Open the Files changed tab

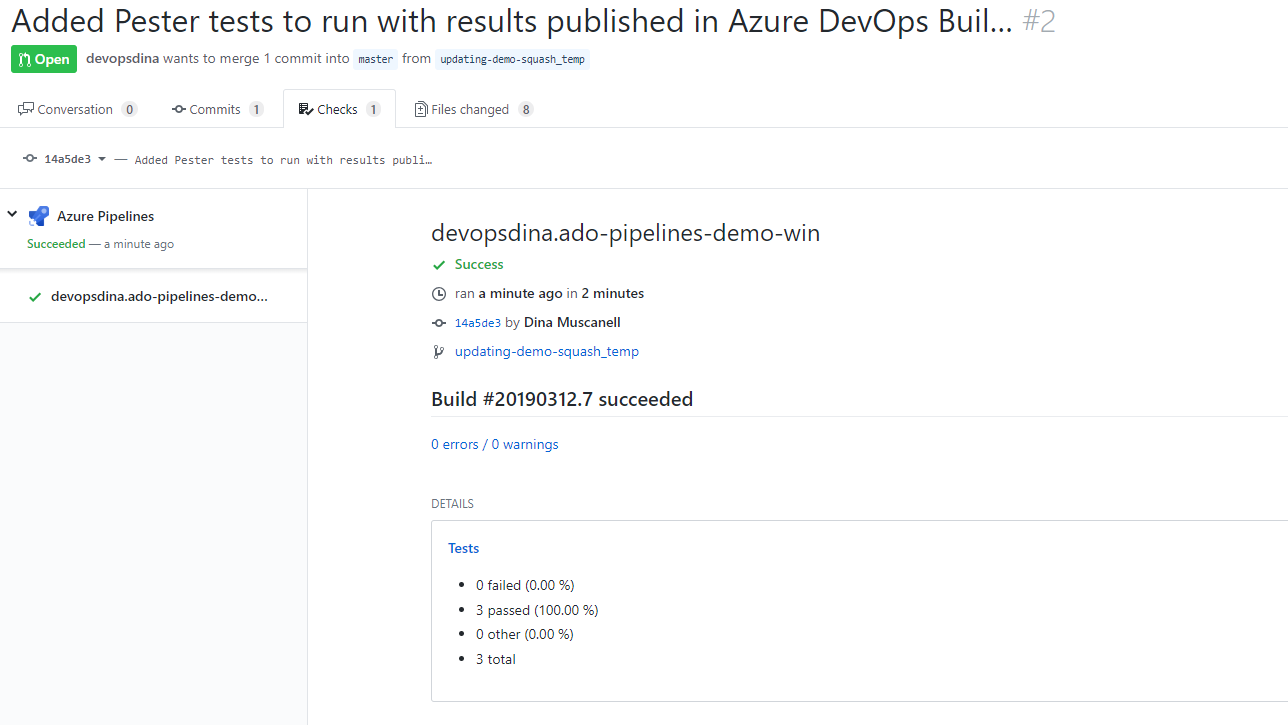(x=474, y=109)
